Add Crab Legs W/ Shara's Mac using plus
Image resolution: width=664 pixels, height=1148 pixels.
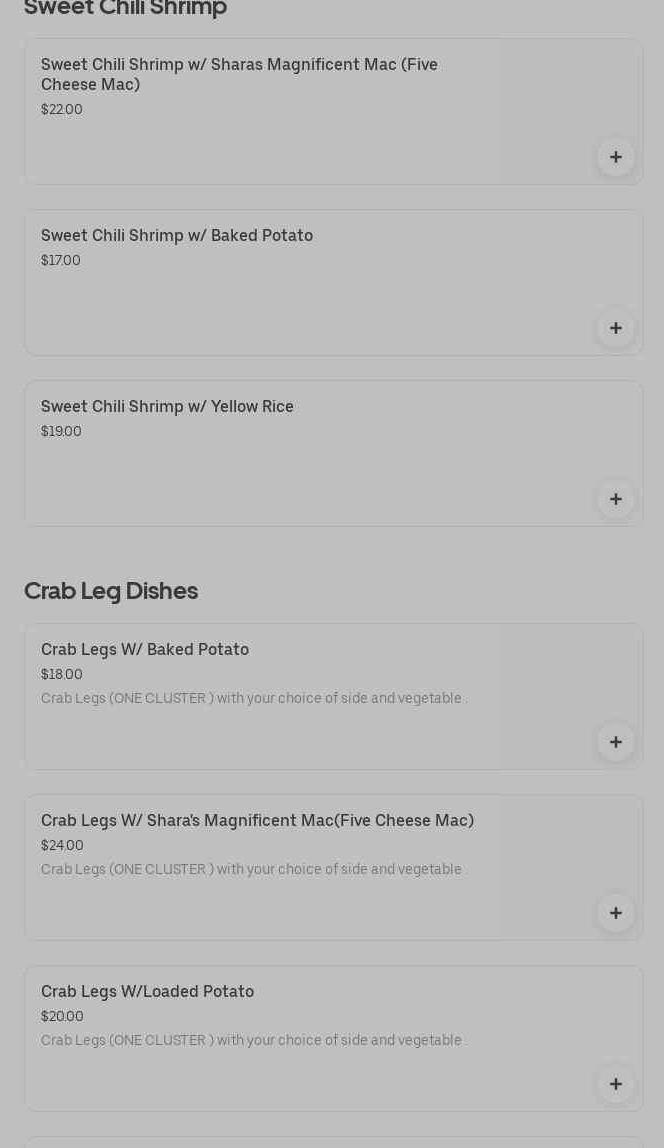(616, 913)
